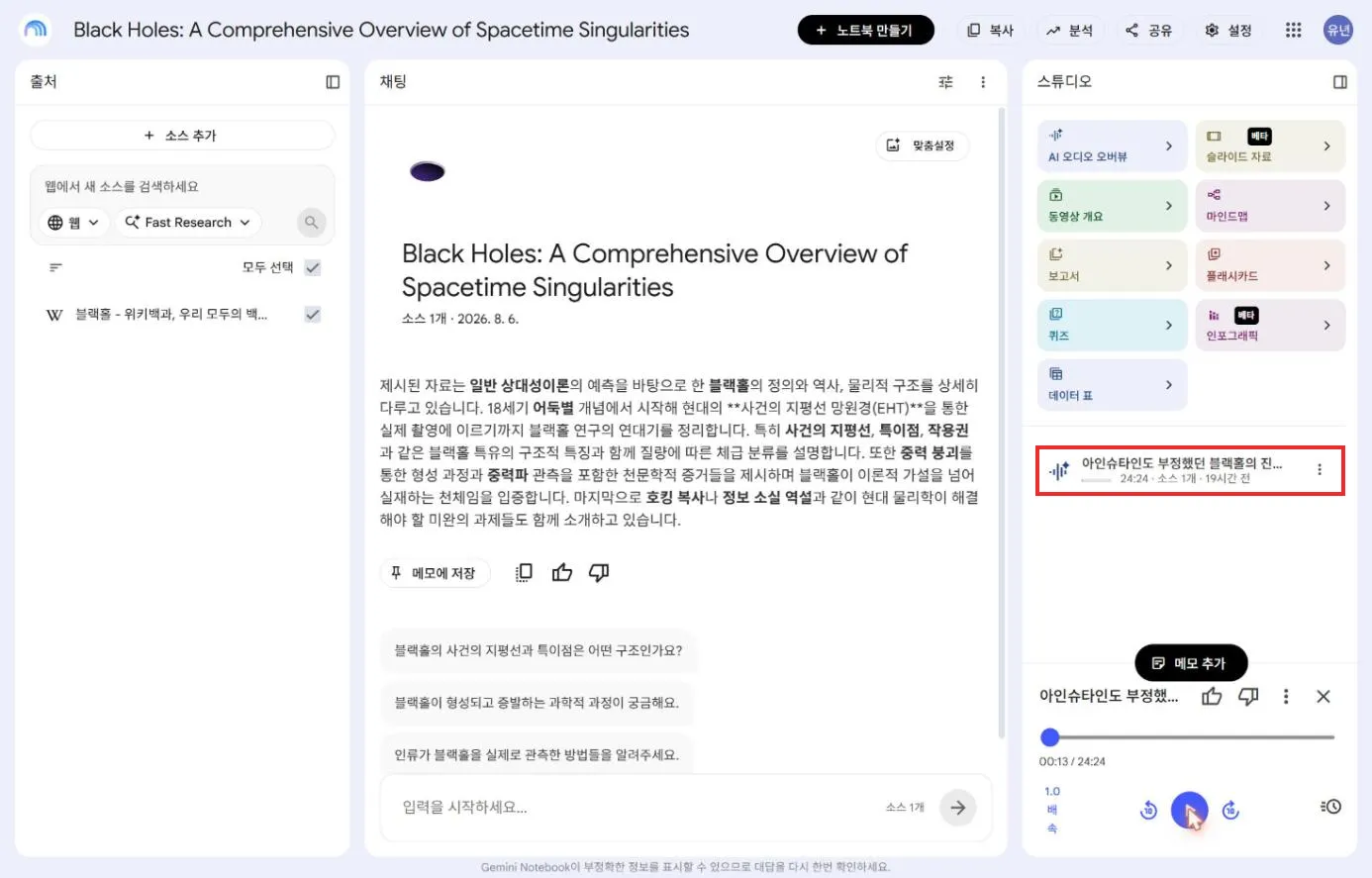Send the chat message with arrow button

(x=957, y=808)
